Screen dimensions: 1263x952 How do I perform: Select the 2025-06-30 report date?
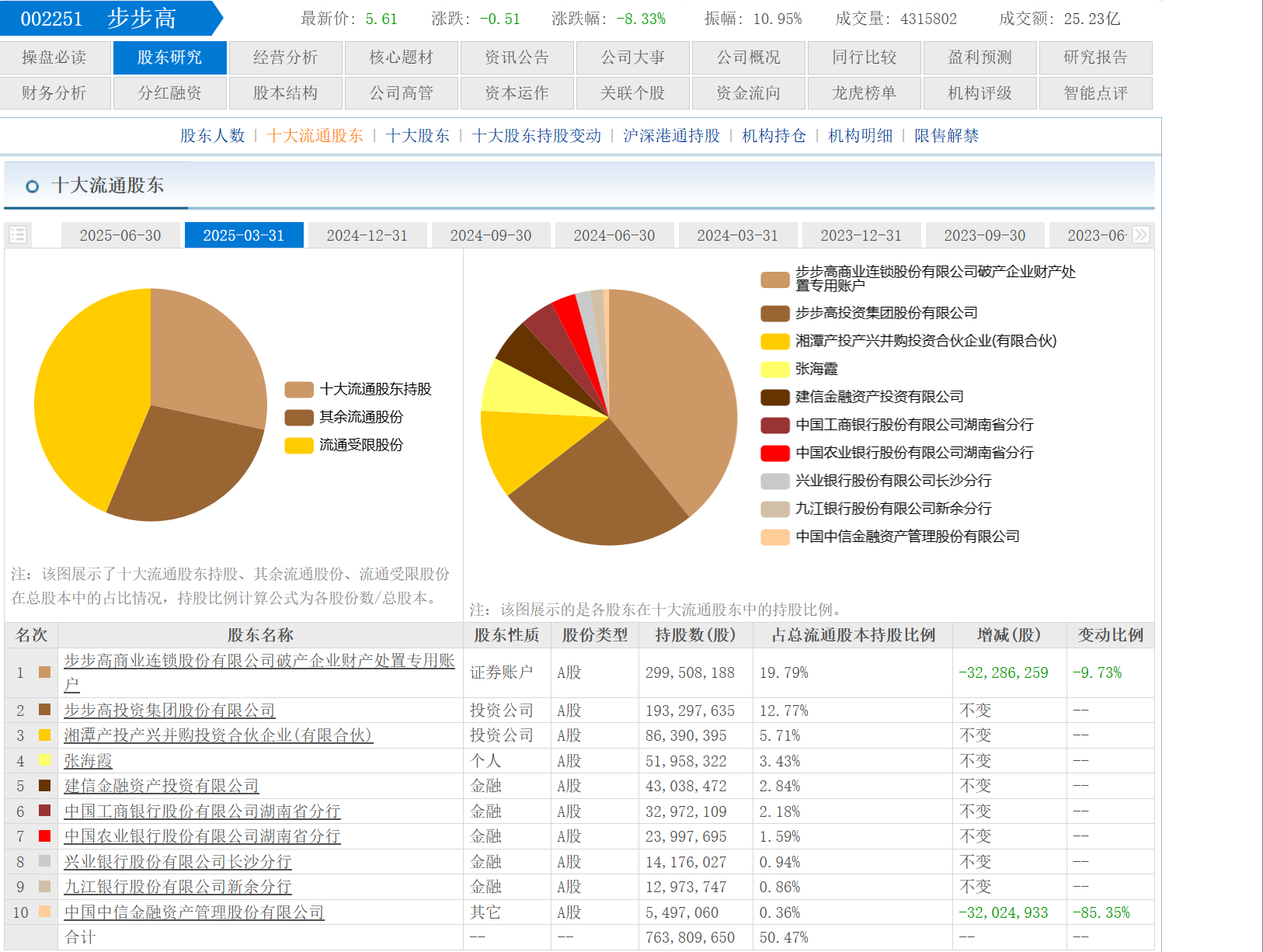coord(120,235)
